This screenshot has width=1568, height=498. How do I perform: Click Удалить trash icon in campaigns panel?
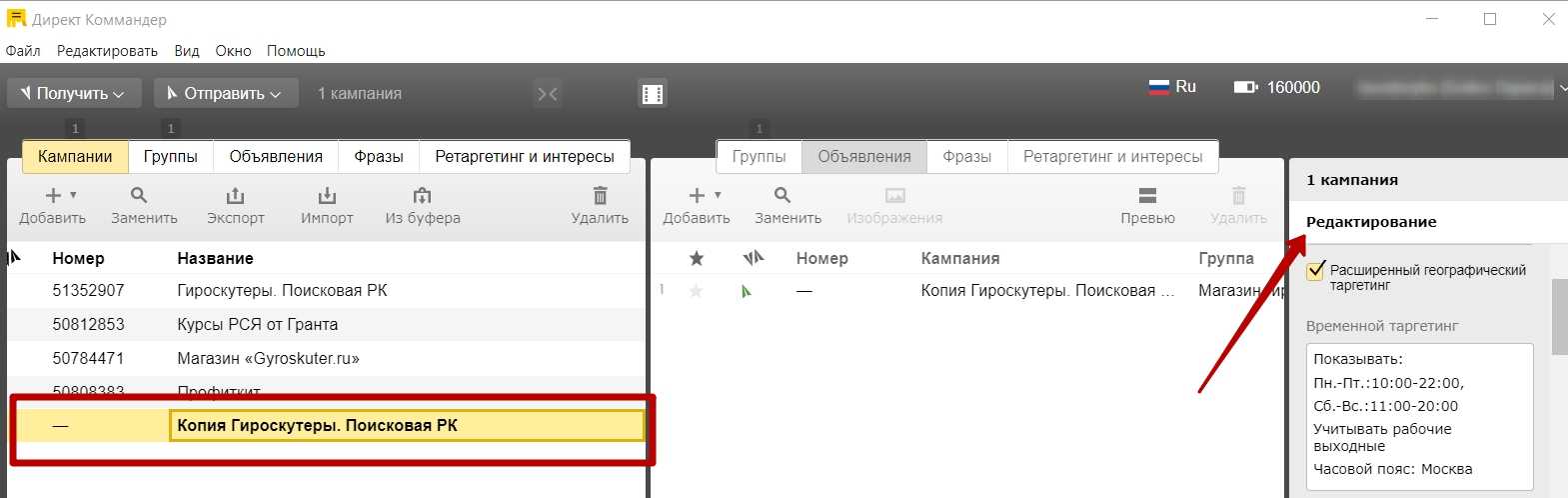pyautogui.click(x=600, y=196)
